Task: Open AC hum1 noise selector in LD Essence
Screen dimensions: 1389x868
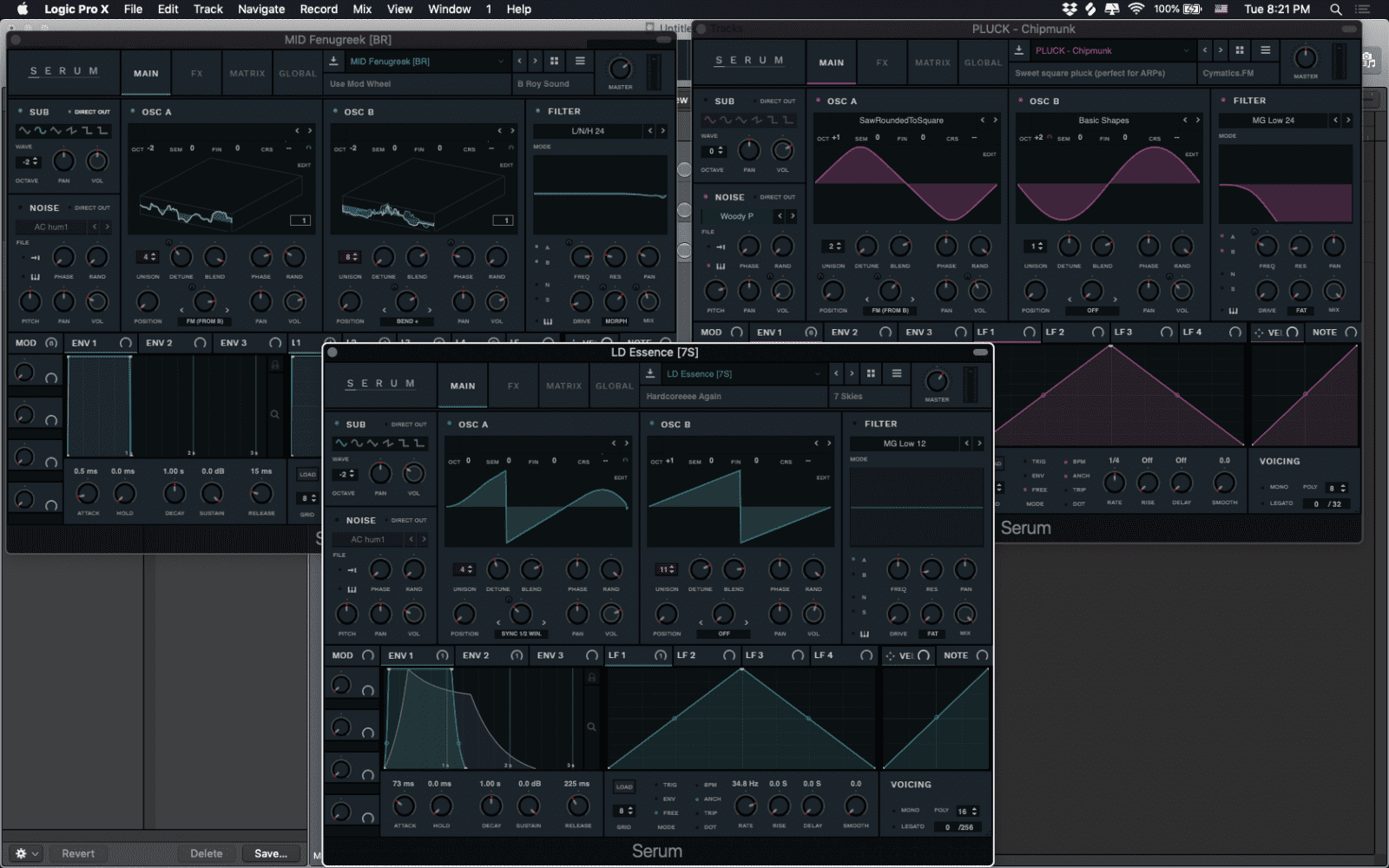Action: pyautogui.click(x=368, y=539)
